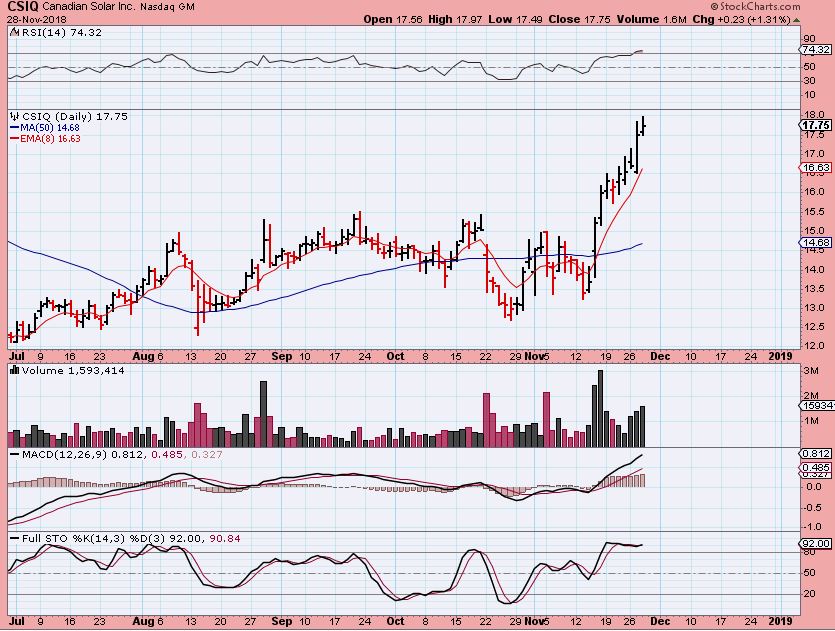Click the Volume 1,593,414 panel label

pos(73,370)
